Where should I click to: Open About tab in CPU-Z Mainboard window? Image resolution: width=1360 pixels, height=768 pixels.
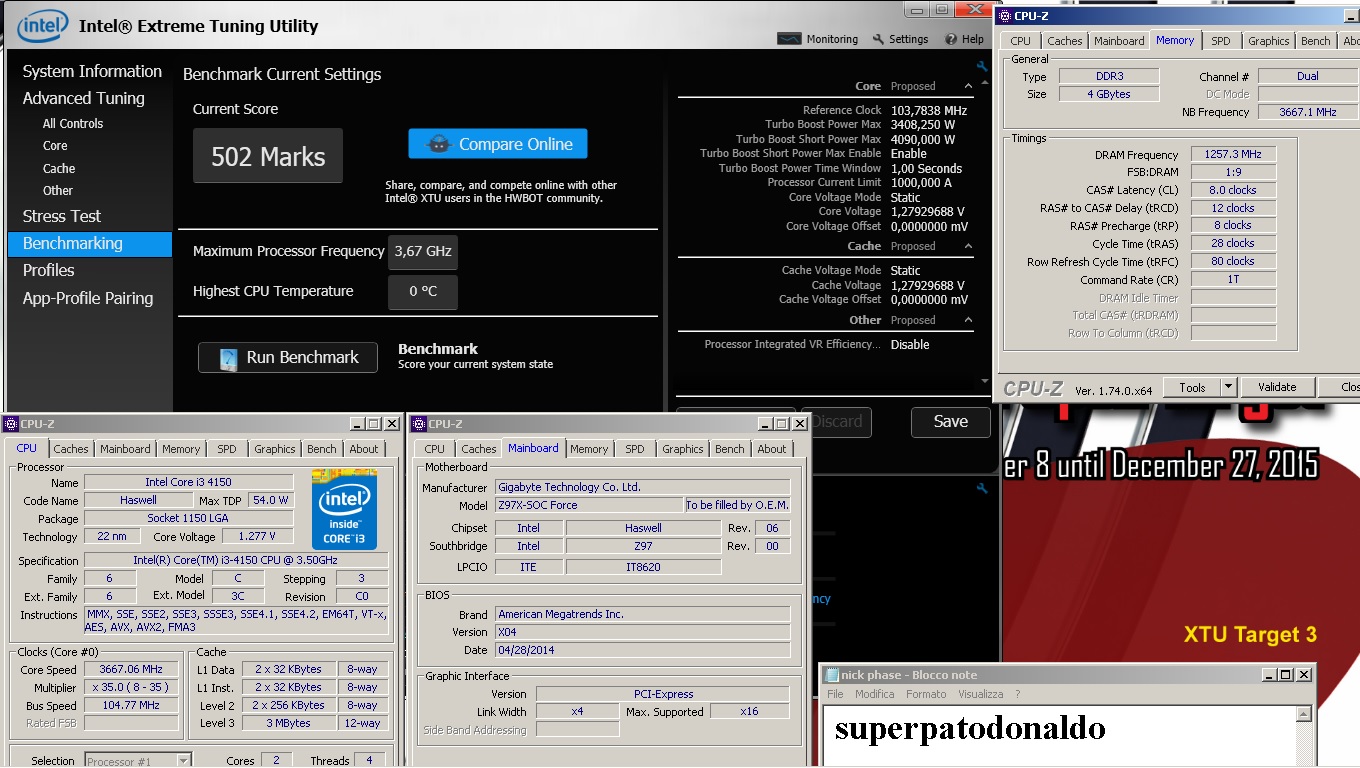772,449
